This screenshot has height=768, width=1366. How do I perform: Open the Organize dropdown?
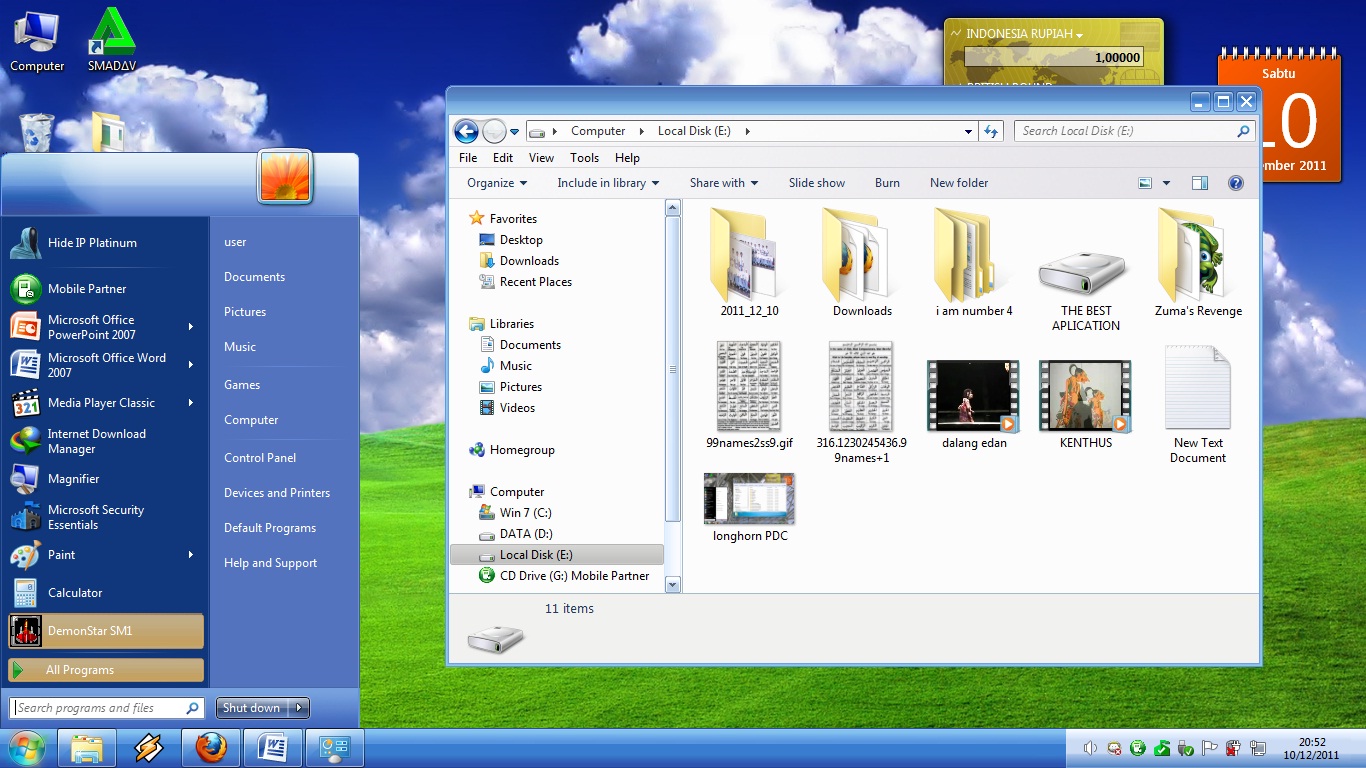[497, 183]
